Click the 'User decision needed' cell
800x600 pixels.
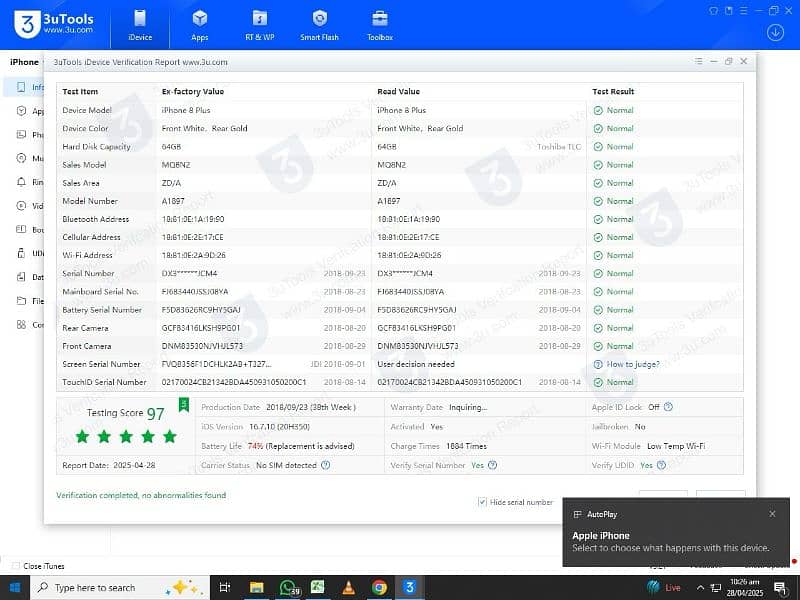click(x=416, y=364)
